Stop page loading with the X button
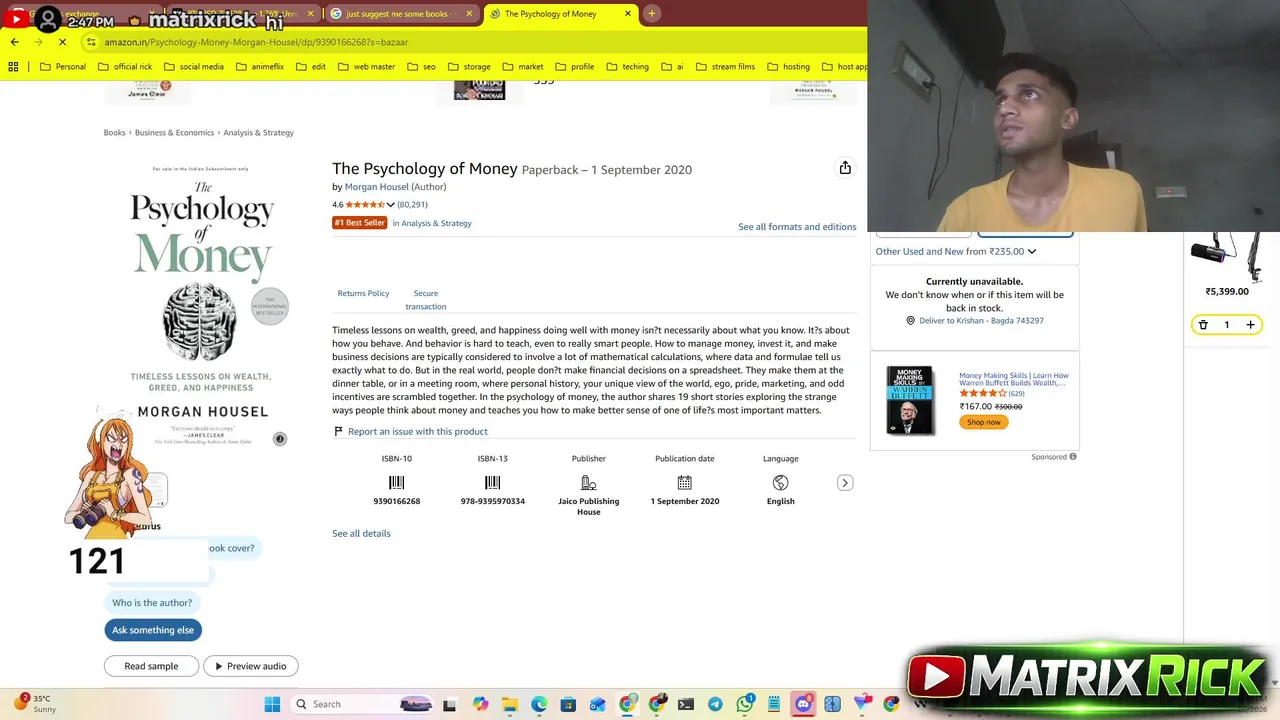Screen dimensions: 1280x720 [x=62, y=42]
